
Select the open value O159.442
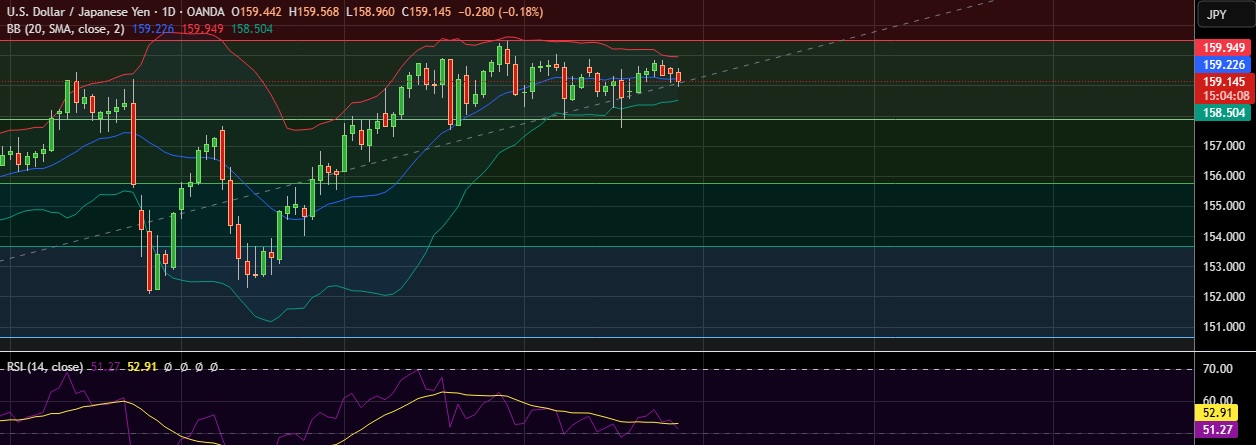click(257, 12)
